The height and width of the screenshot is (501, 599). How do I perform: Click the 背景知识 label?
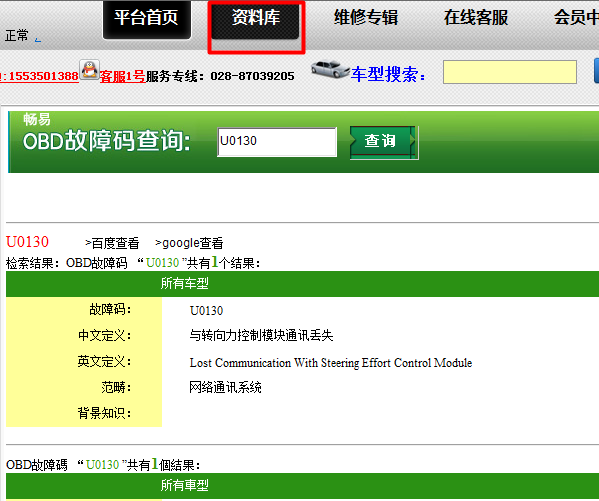[104, 413]
